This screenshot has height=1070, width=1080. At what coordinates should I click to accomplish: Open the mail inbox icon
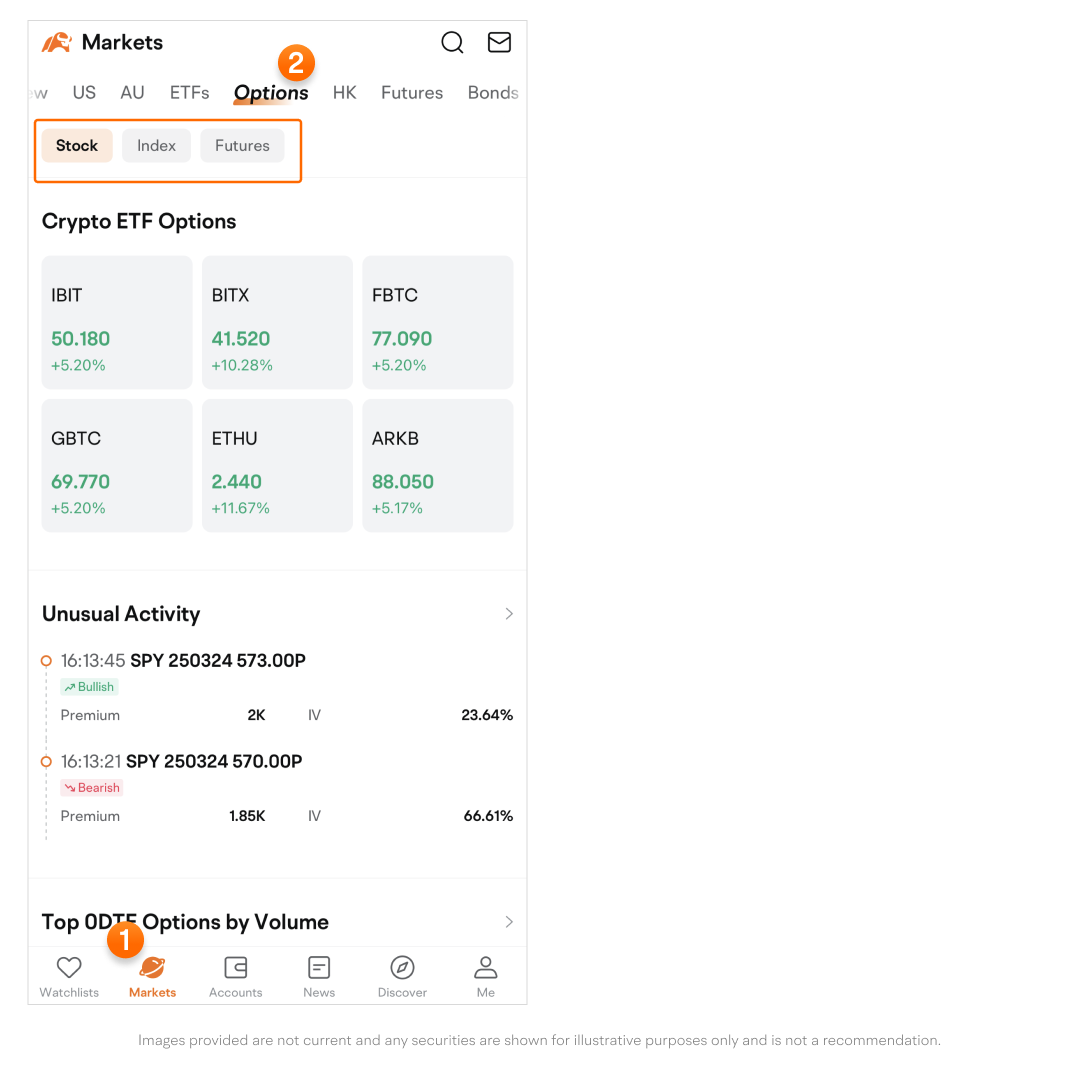click(x=499, y=42)
